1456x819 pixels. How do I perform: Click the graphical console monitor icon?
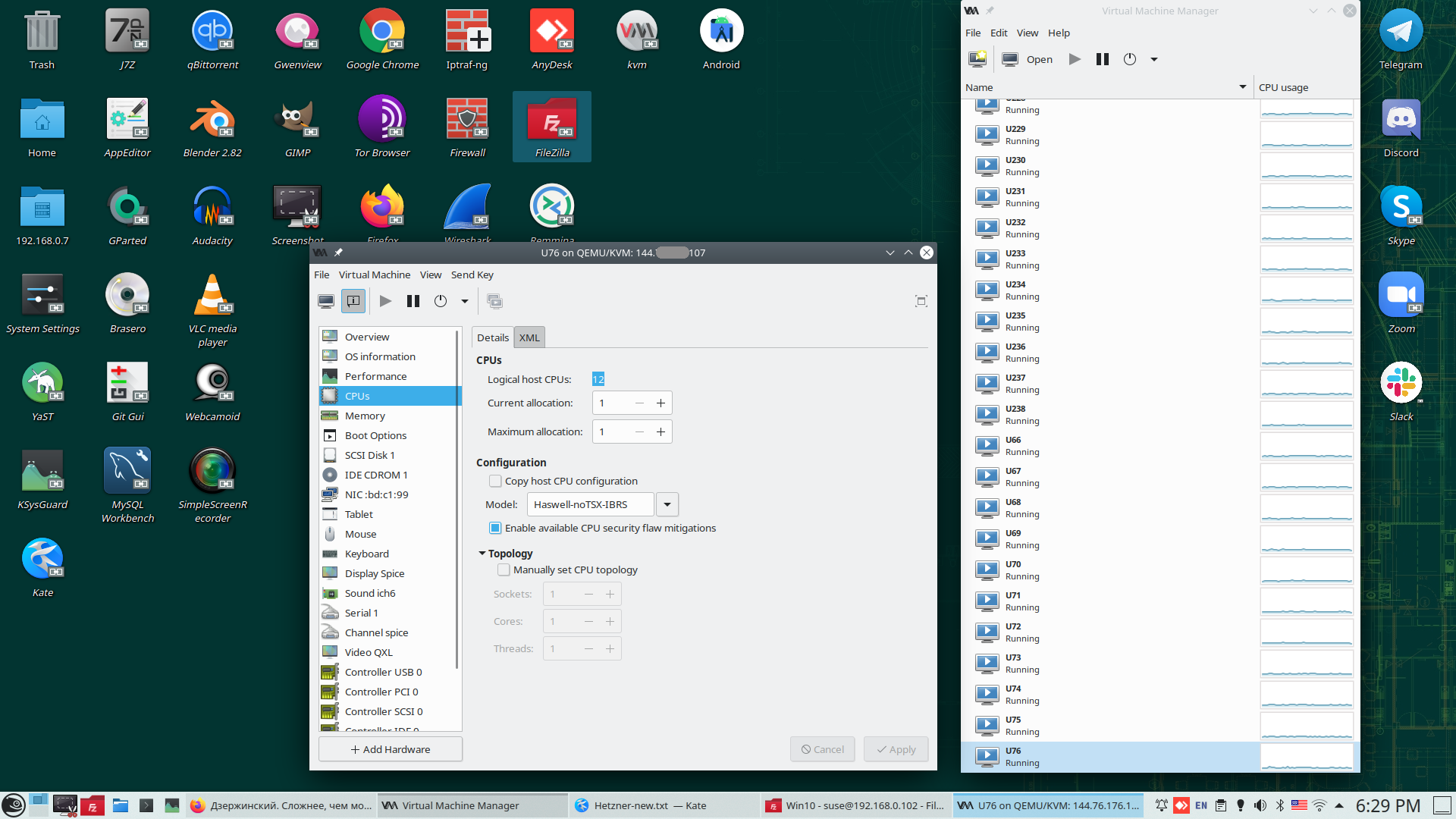coord(326,301)
